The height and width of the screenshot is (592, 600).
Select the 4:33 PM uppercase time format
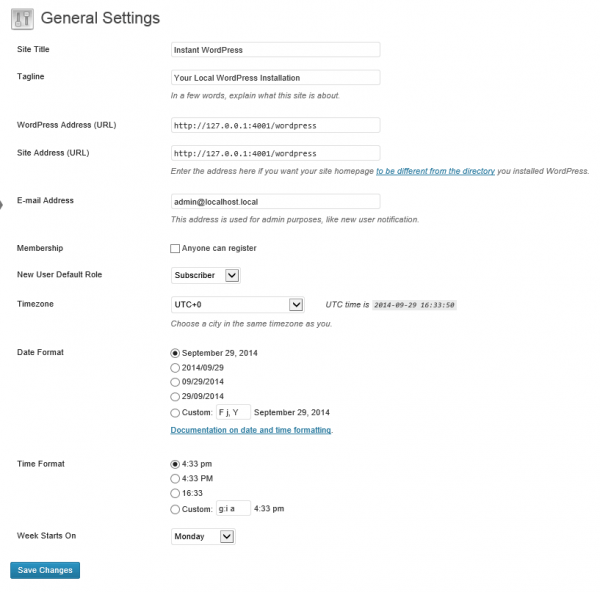(x=175, y=478)
